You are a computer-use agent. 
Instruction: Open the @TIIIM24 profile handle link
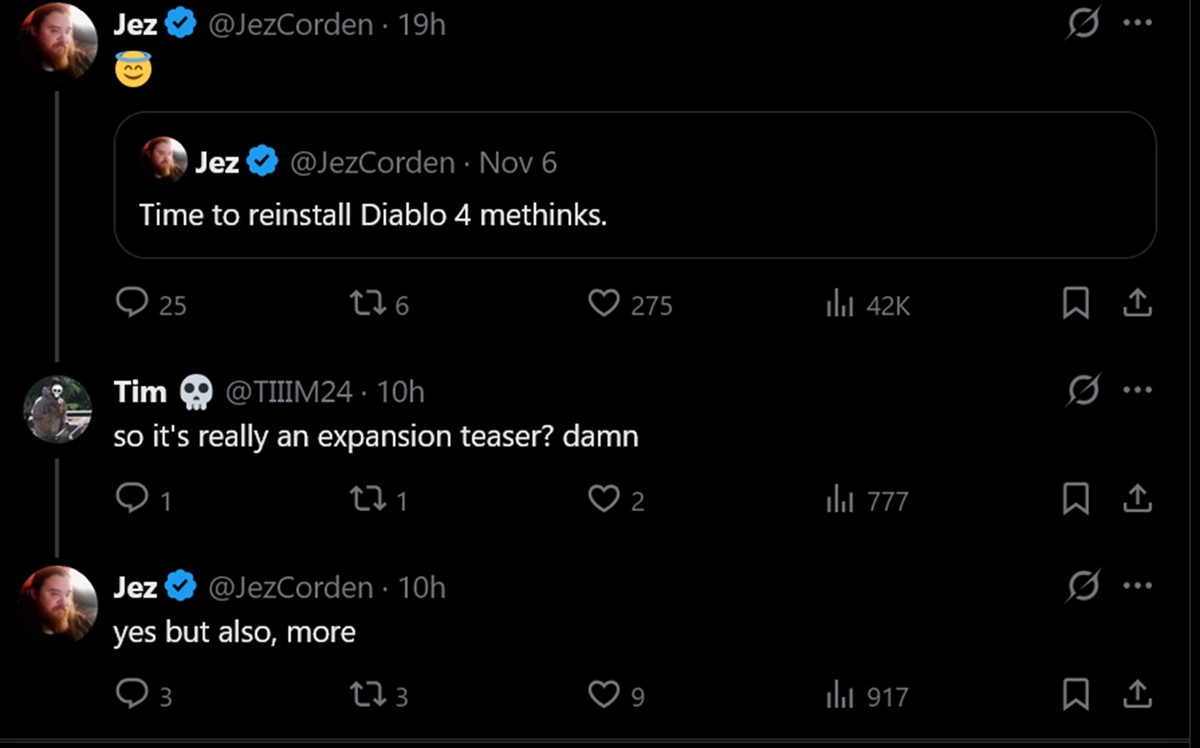click(290, 392)
